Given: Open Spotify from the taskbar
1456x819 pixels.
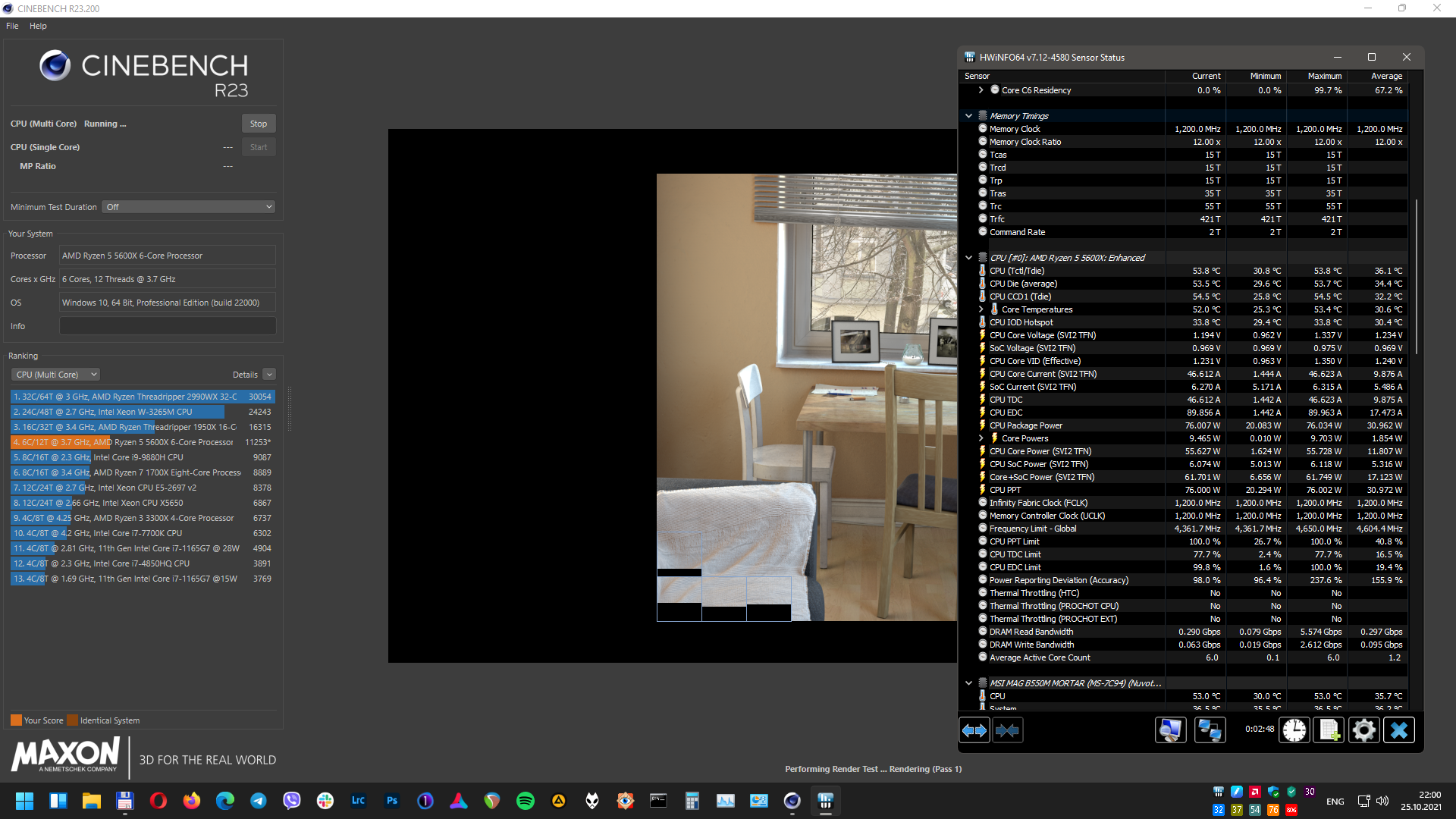Looking at the screenshot, I should click(x=525, y=801).
